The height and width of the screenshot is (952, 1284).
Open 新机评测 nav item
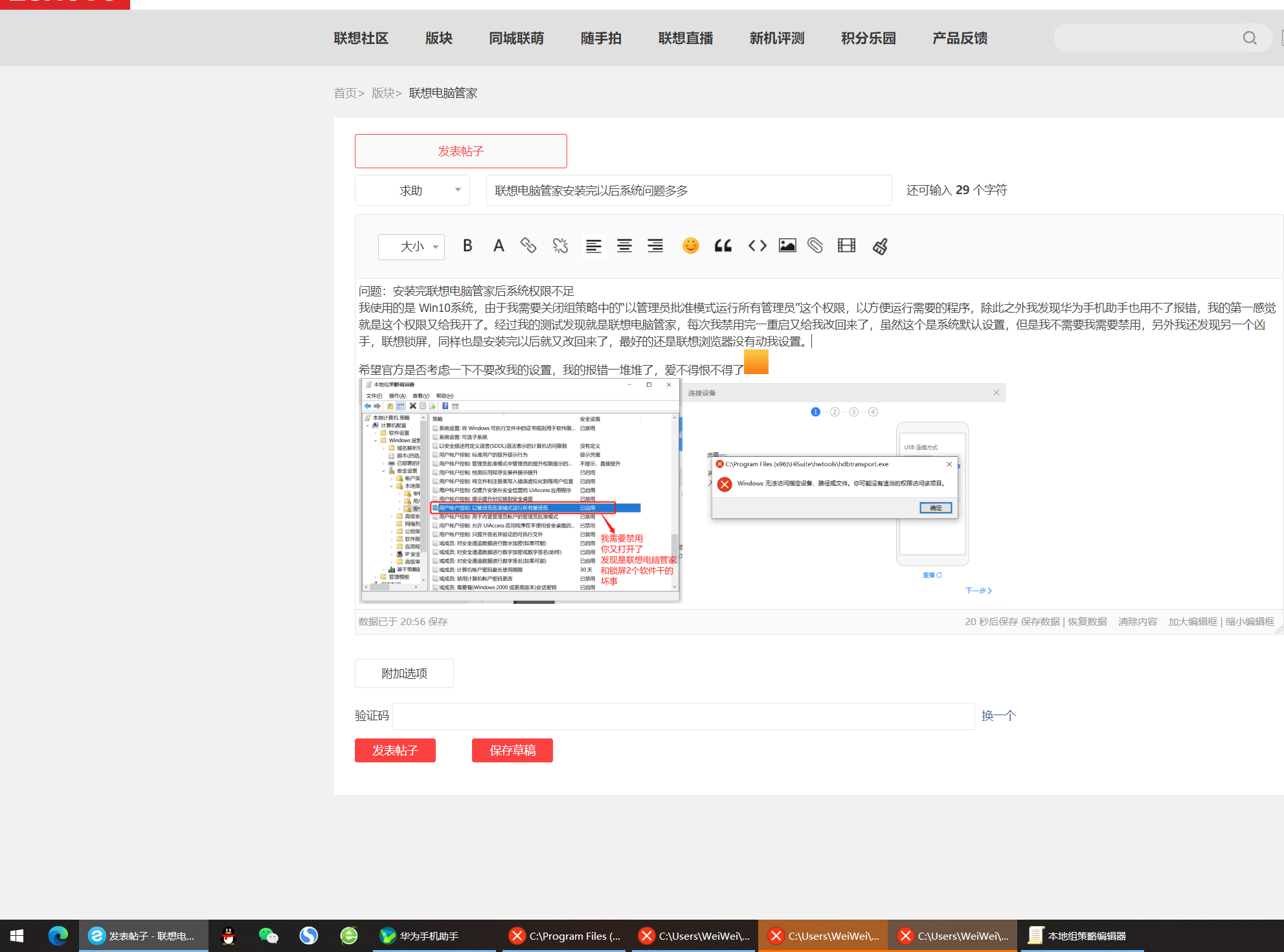coord(776,38)
